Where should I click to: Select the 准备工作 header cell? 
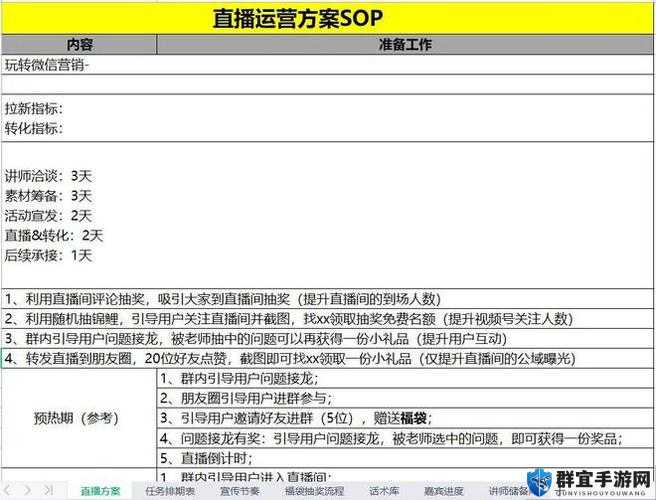(405, 44)
